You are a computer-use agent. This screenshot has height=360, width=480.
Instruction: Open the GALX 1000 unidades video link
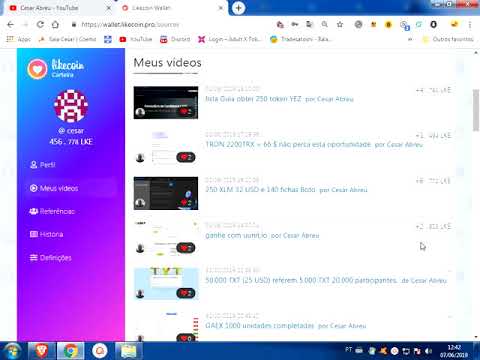click(x=286, y=326)
